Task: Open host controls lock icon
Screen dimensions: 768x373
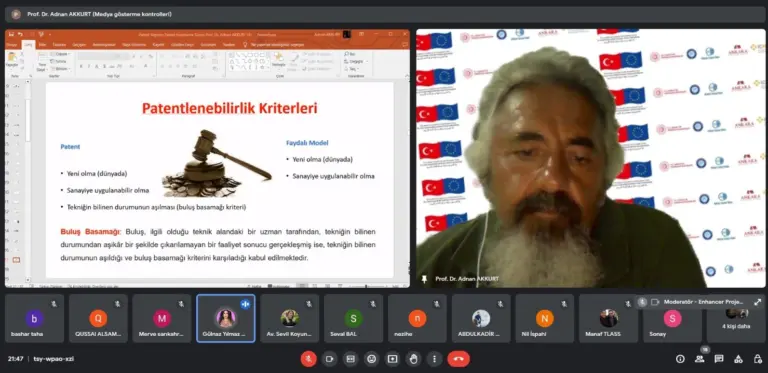Action: click(x=757, y=359)
